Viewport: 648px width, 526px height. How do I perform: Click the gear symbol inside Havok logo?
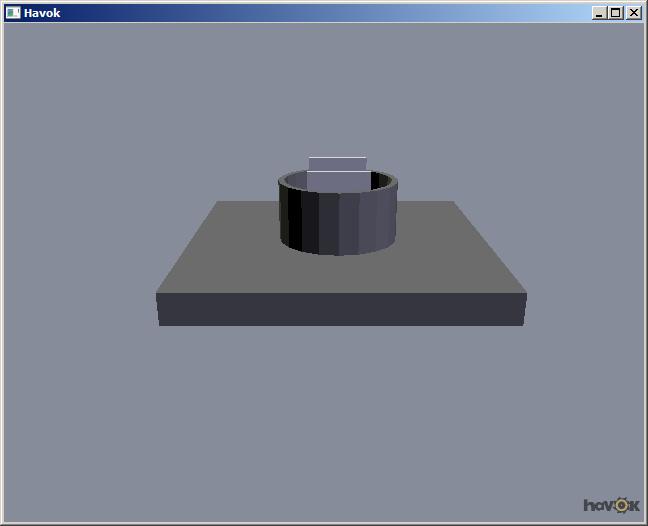pyautogui.click(x=622, y=505)
